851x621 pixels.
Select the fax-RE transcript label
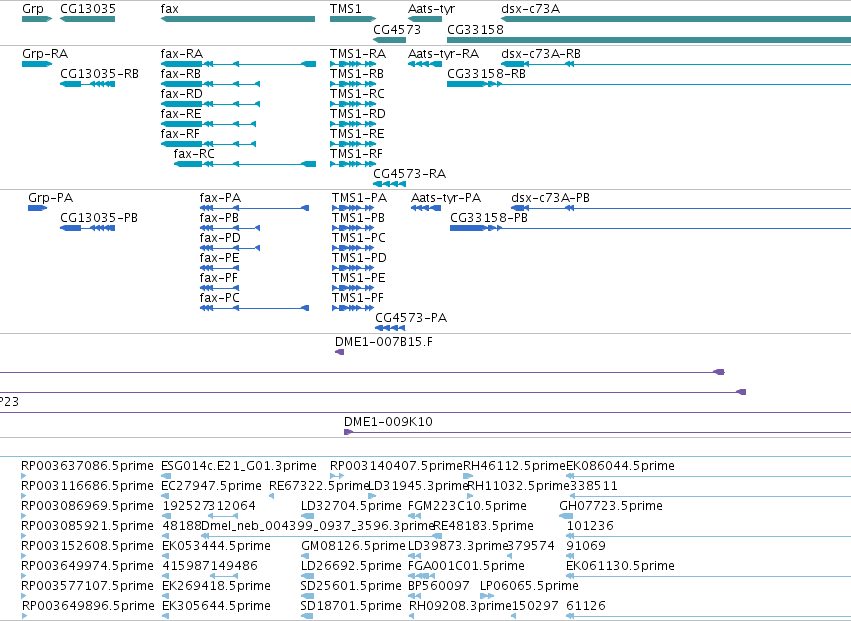[181, 113]
